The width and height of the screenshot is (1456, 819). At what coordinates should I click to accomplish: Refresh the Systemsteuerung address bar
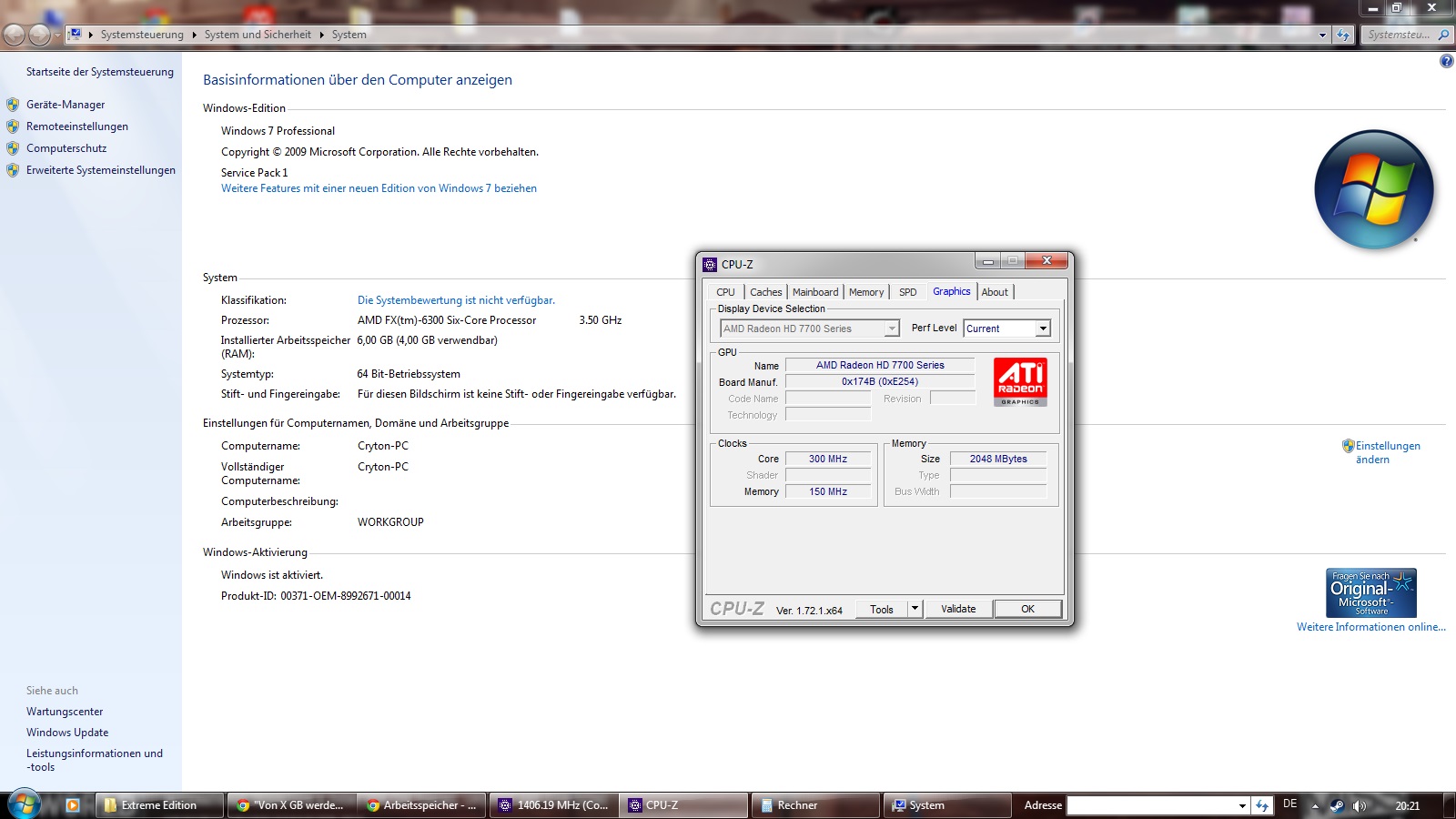point(1343,35)
